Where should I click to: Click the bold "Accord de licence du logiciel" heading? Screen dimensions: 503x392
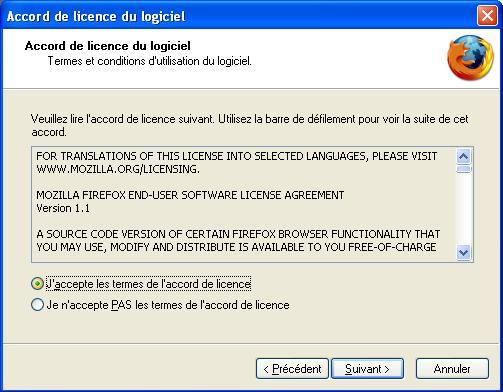pyautogui.click(x=108, y=46)
